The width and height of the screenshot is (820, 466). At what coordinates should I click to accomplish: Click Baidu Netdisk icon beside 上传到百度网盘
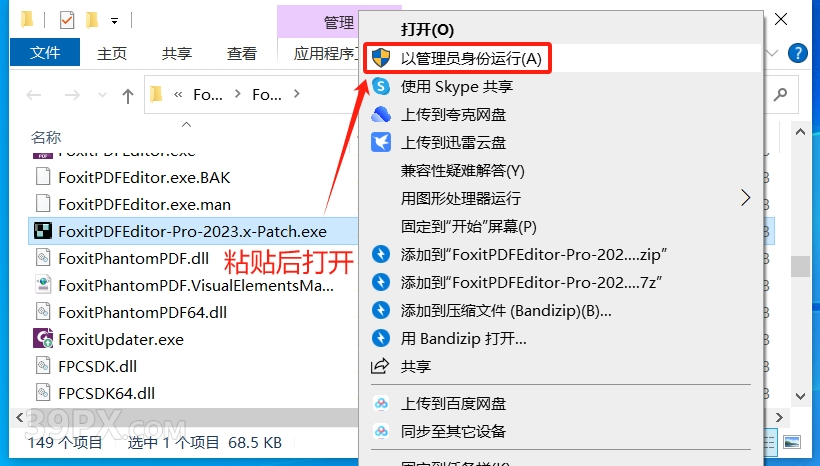tap(381, 404)
